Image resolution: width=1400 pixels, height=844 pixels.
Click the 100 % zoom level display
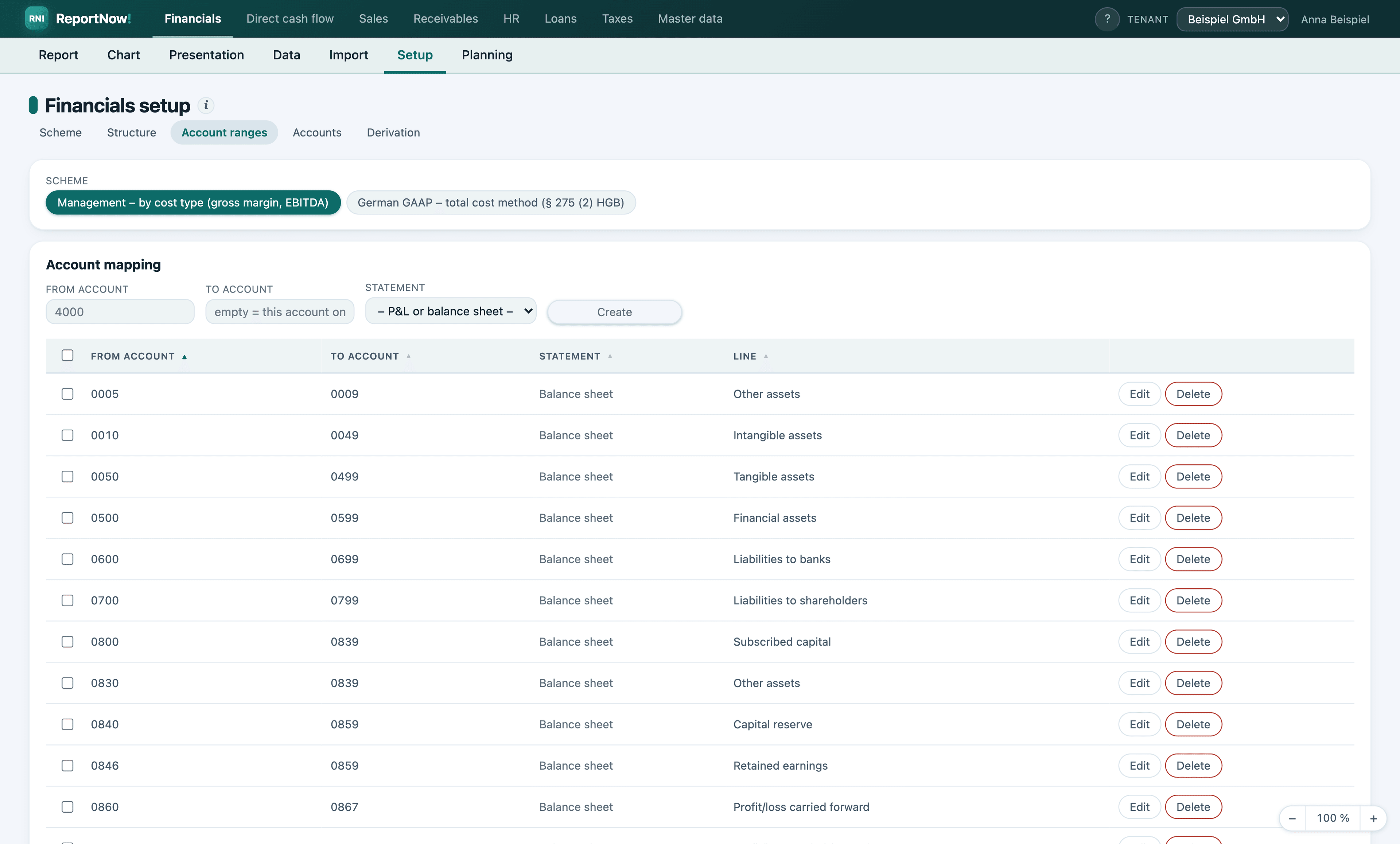click(1333, 818)
